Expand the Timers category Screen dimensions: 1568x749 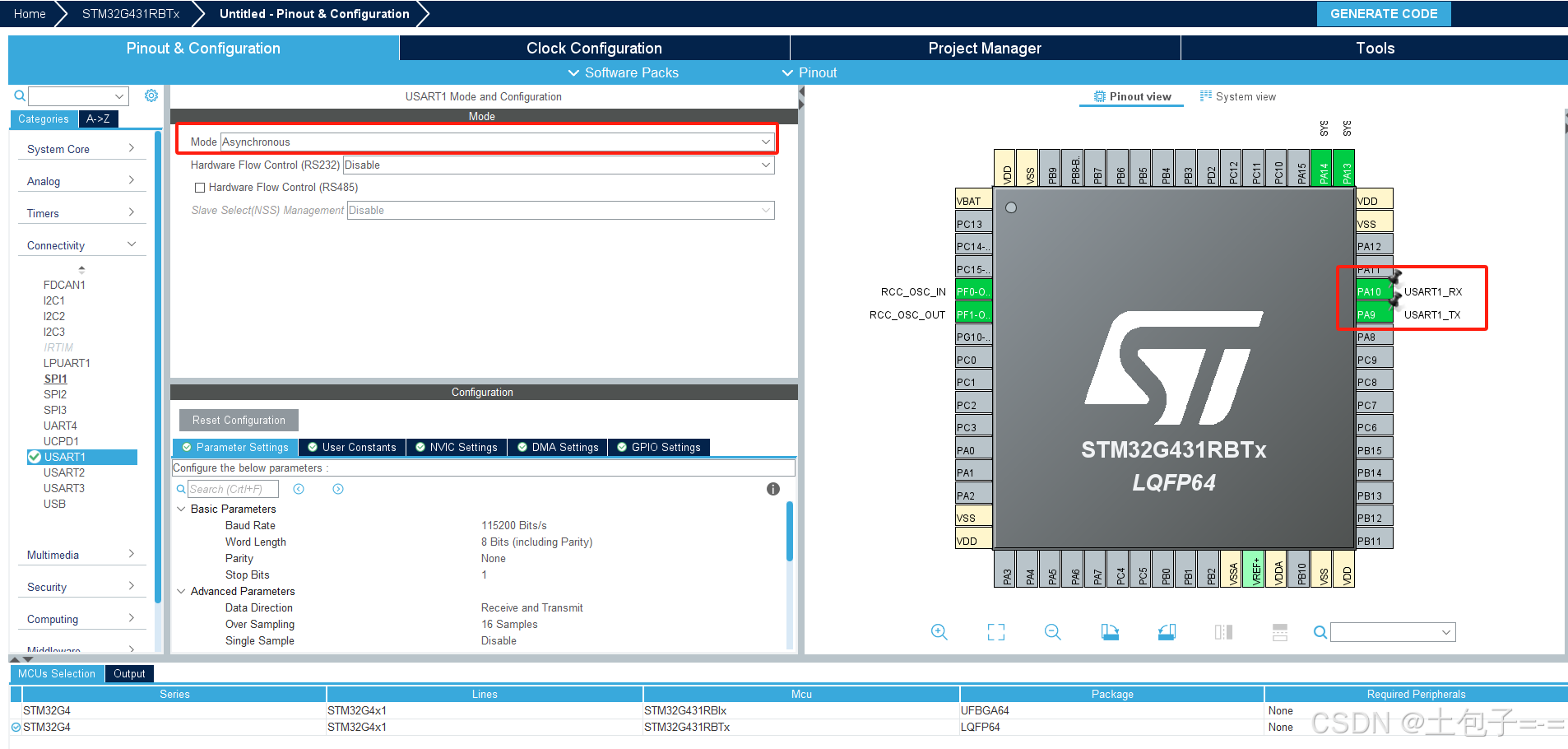point(81,213)
